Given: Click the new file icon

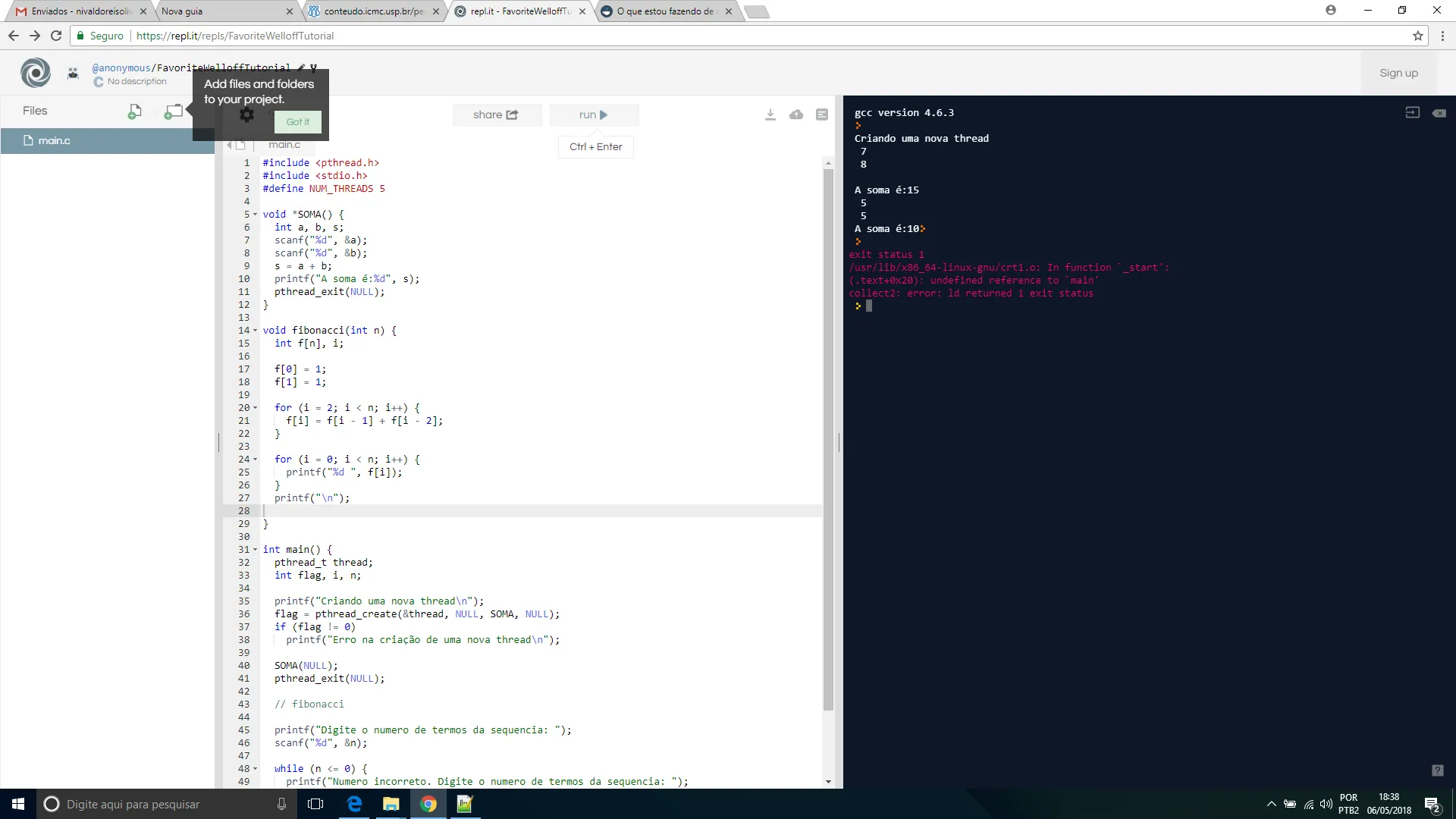Looking at the screenshot, I should tap(134, 112).
